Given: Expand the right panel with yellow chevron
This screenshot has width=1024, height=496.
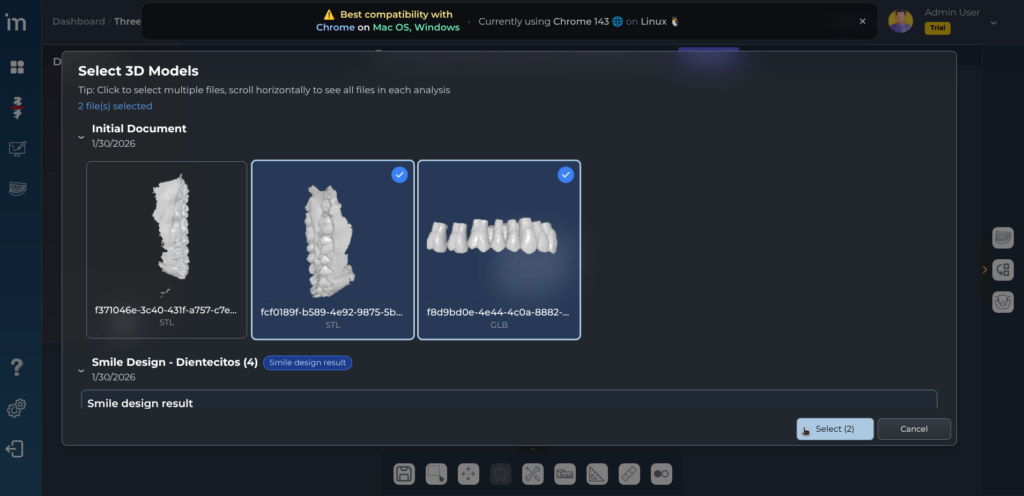Looking at the screenshot, I should point(984,269).
